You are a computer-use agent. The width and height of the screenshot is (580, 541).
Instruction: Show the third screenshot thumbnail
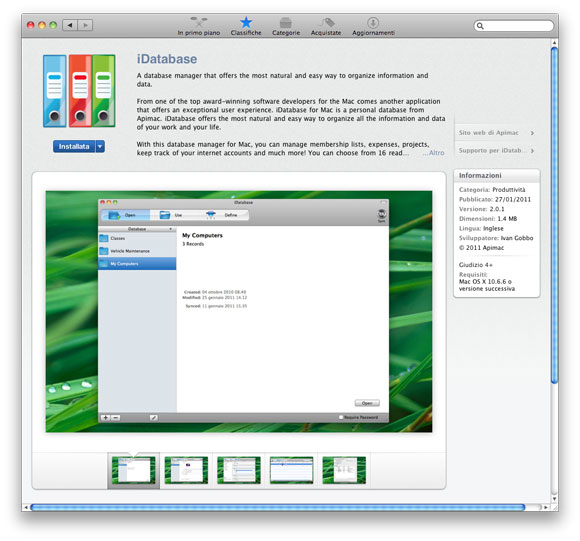pos(239,470)
